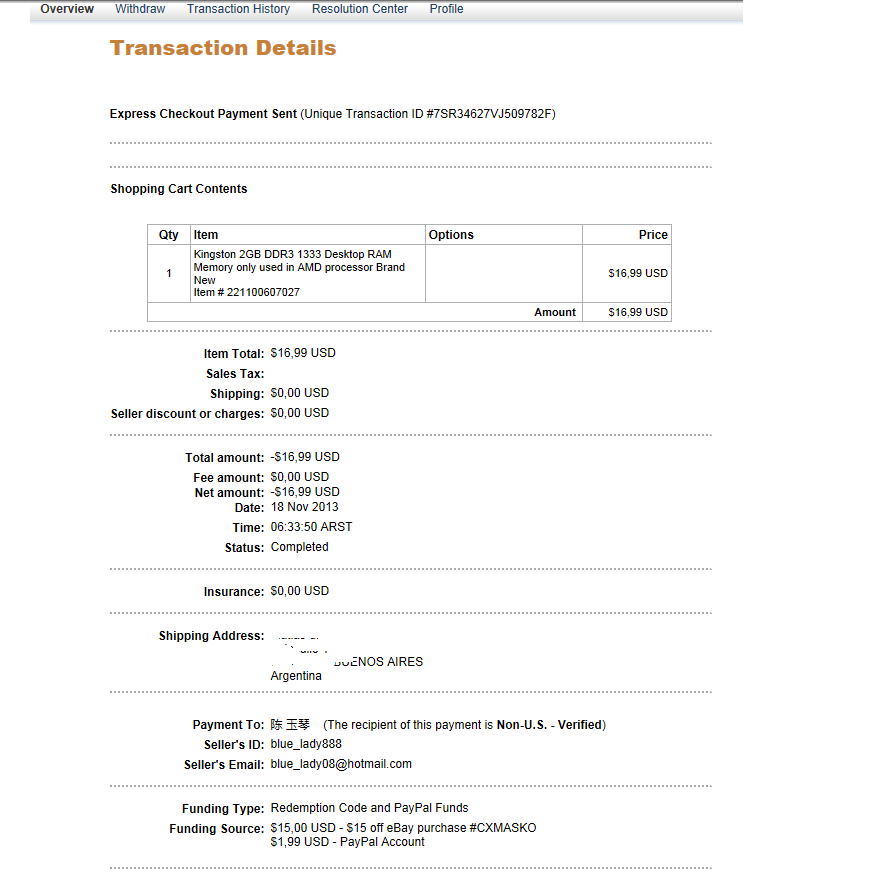Click the recipient name 陈 玉琴
873x875 pixels.
[290, 724]
